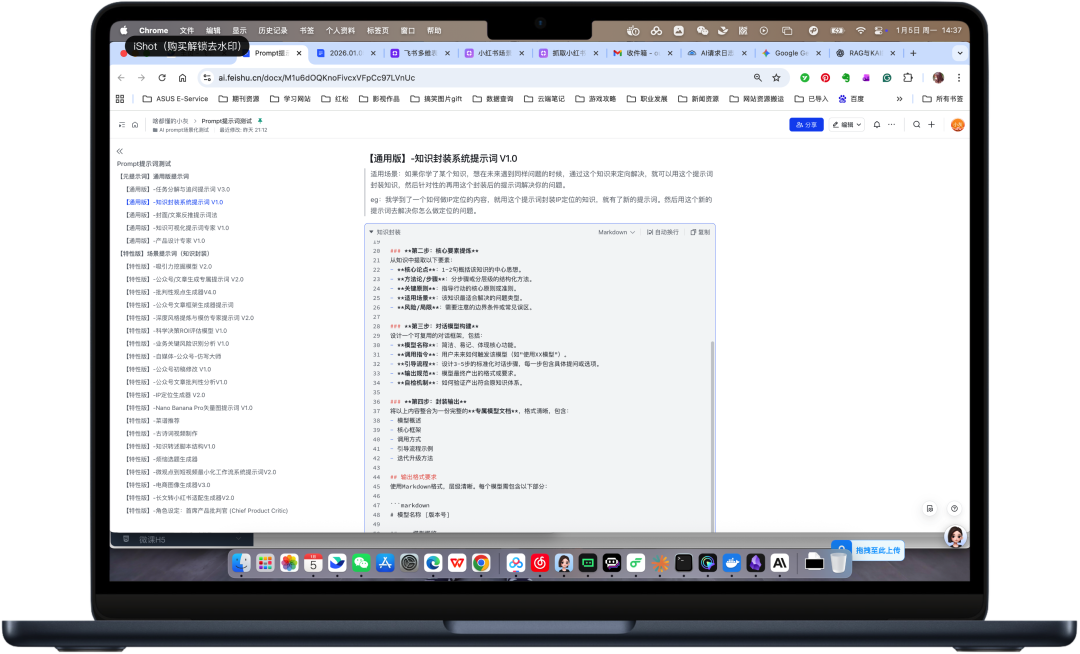
Task: Open Finder from the Dock
Action: [241, 563]
